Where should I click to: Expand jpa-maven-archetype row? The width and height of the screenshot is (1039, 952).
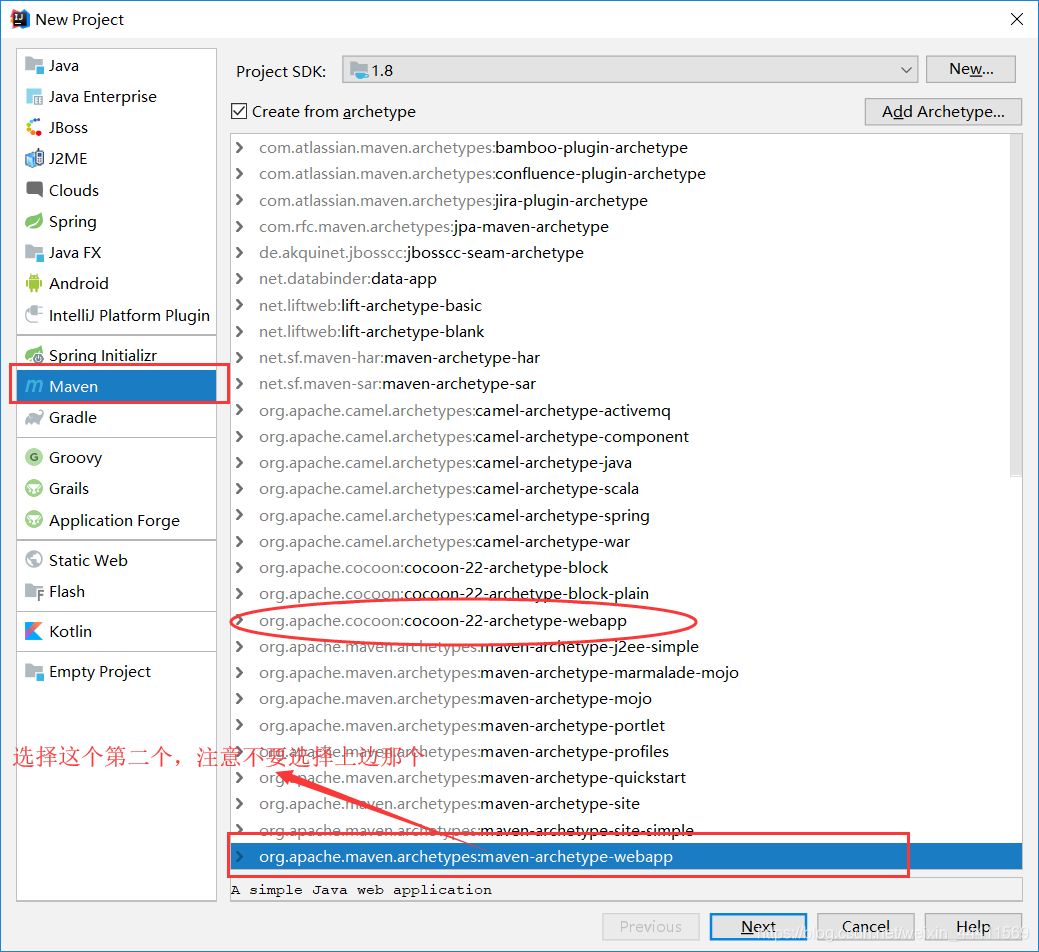pos(240,227)
